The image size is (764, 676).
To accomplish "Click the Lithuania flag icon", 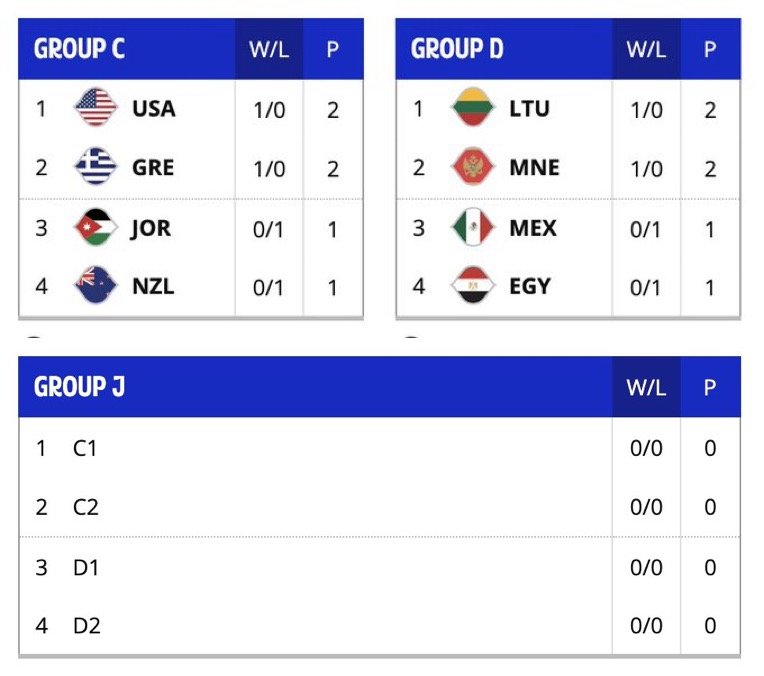I will pos(473,107).
